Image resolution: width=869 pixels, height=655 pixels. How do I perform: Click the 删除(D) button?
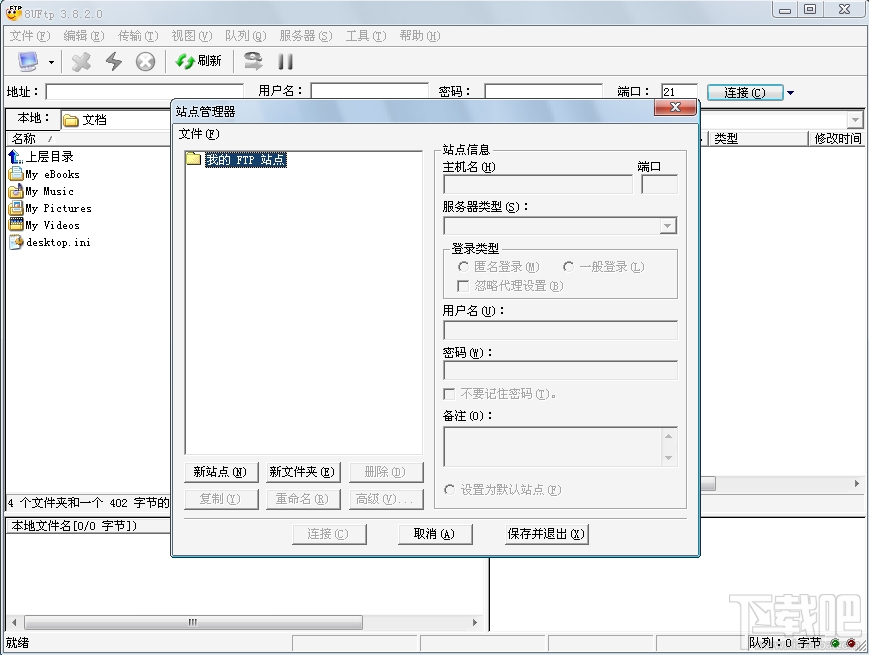385,472
